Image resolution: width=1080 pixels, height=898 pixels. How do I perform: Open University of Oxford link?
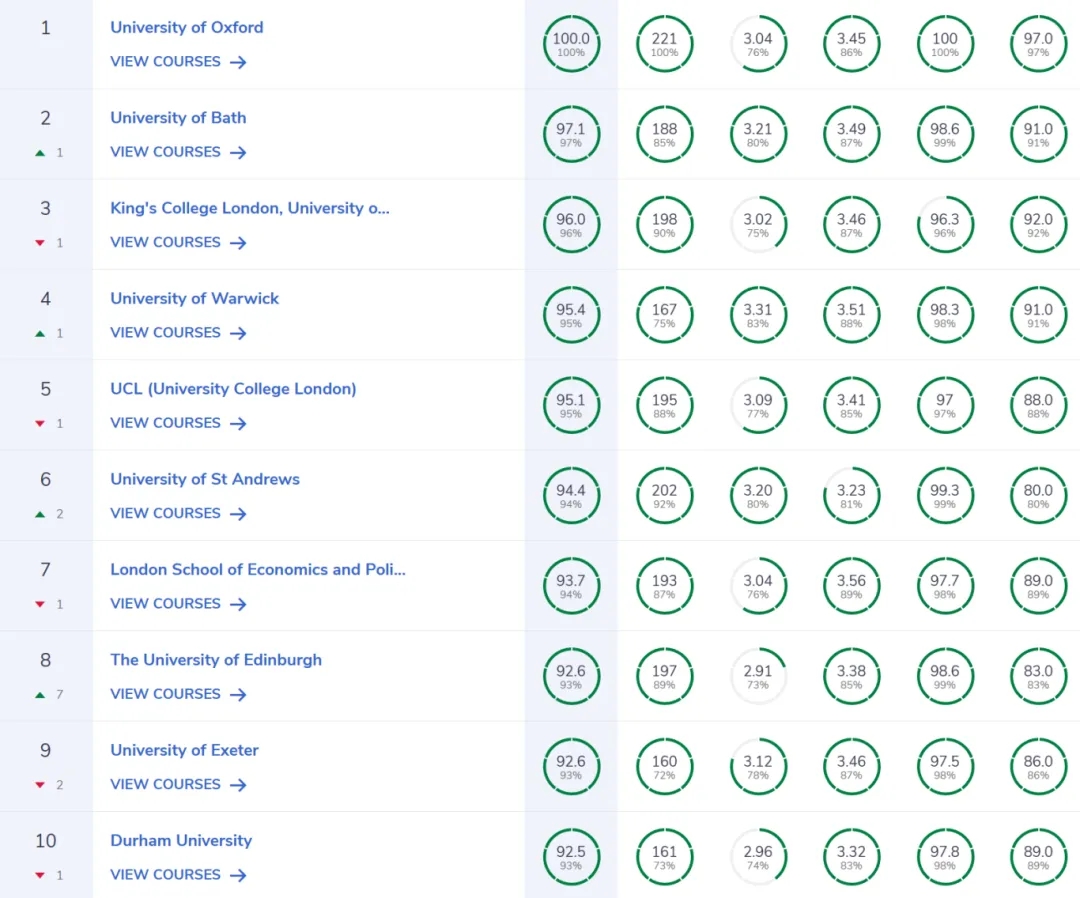187,27
